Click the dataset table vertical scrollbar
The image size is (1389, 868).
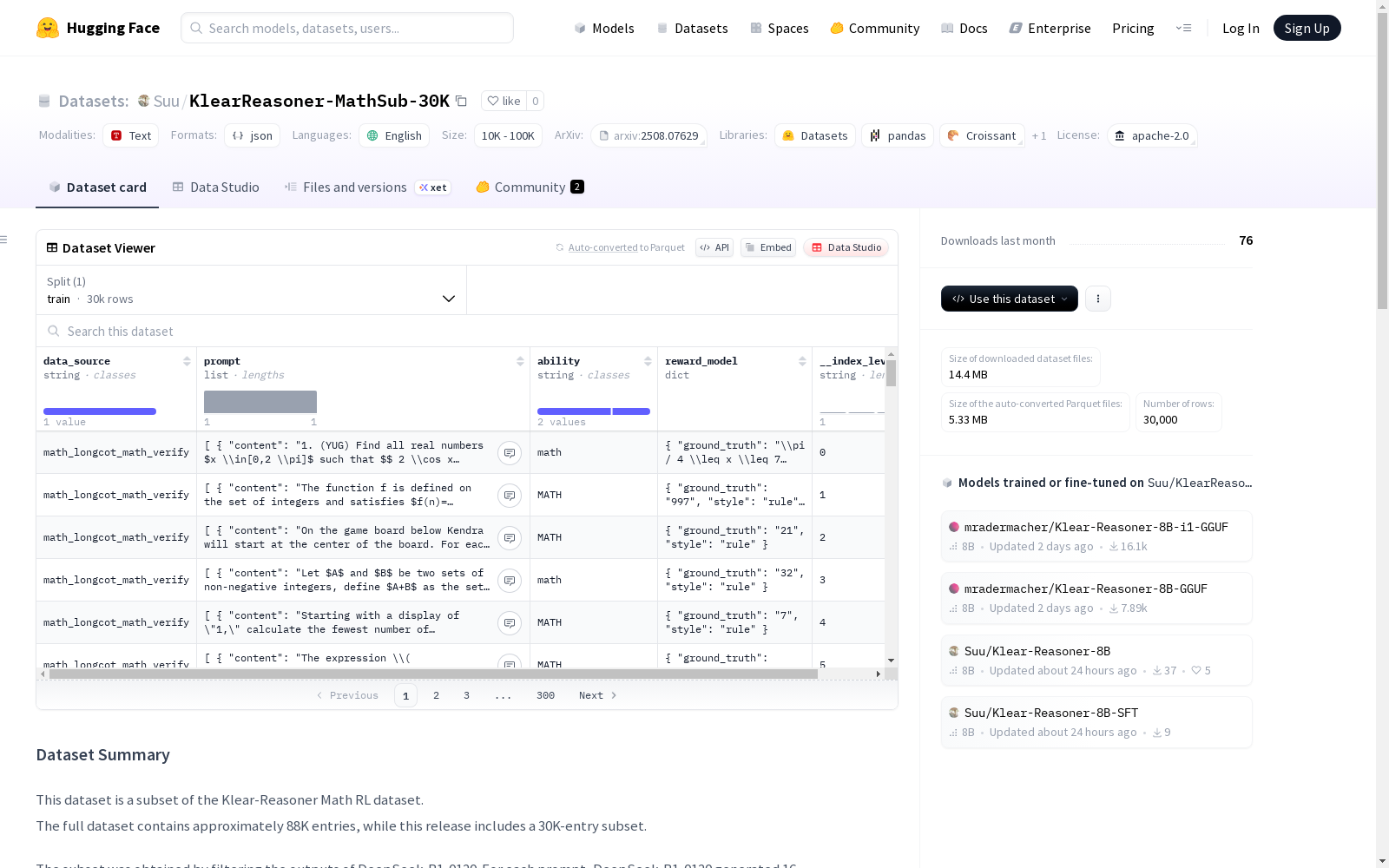(891, 373)
